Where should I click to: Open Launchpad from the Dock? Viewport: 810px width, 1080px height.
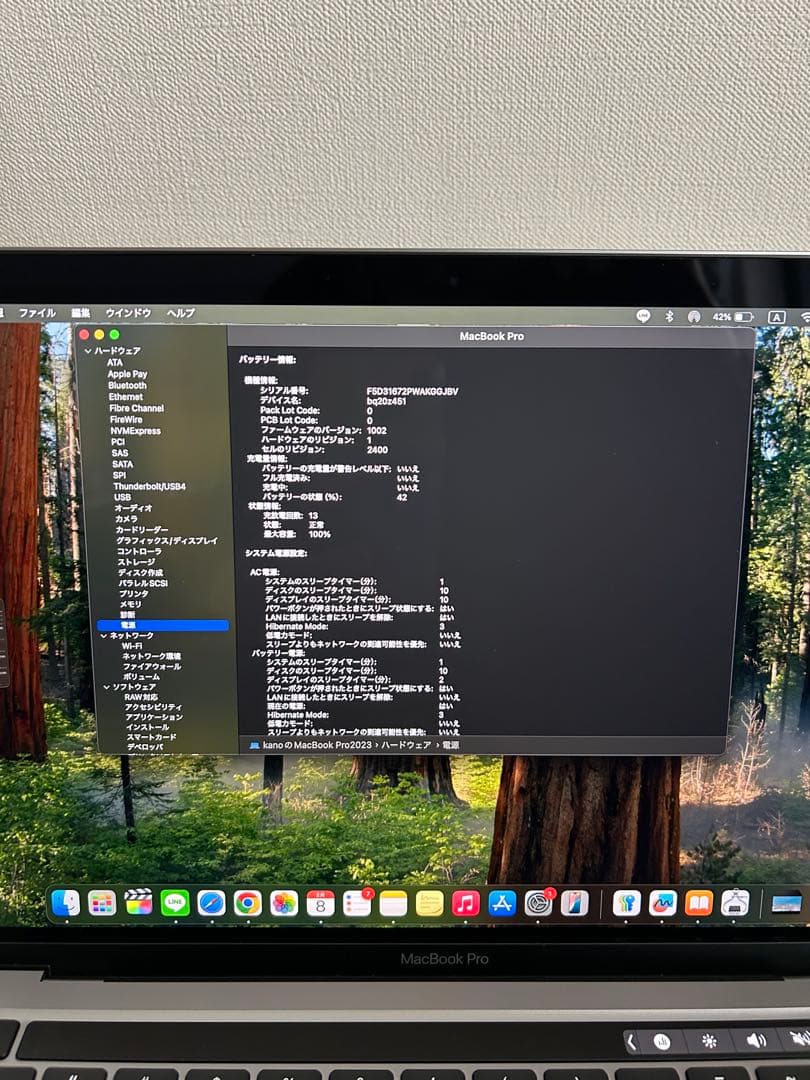101,905
